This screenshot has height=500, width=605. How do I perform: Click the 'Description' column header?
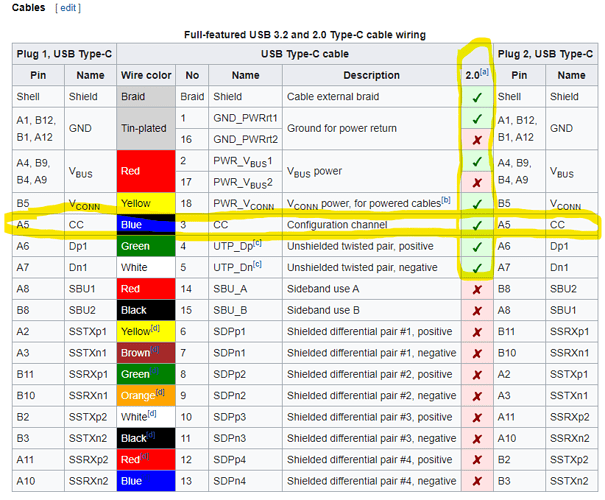(372, 75)
